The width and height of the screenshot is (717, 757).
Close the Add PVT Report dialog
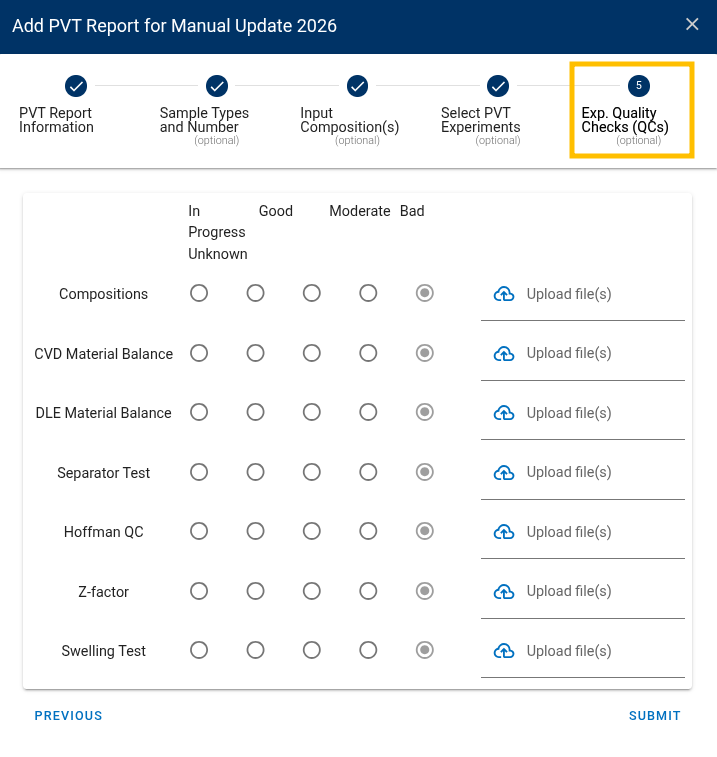692,24
